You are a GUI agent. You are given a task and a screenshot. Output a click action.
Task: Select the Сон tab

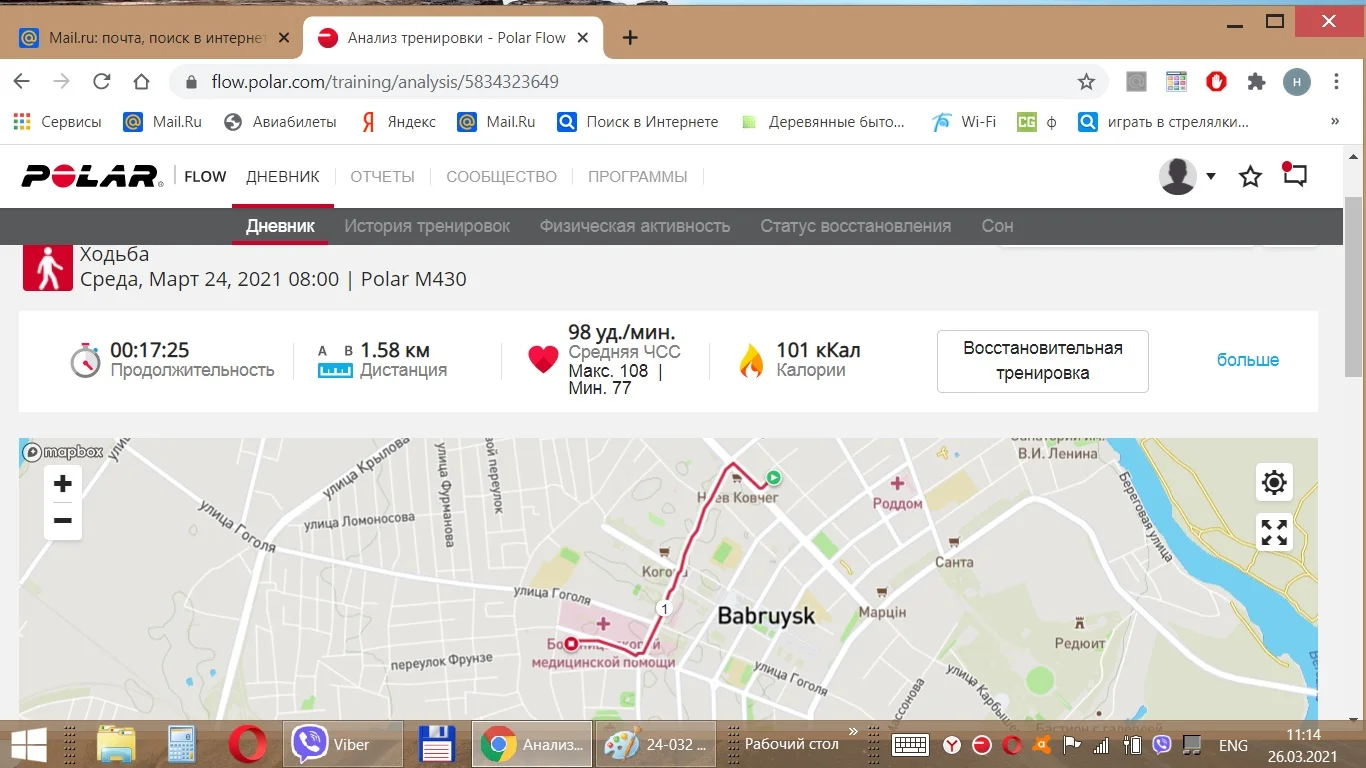(997, 226)
